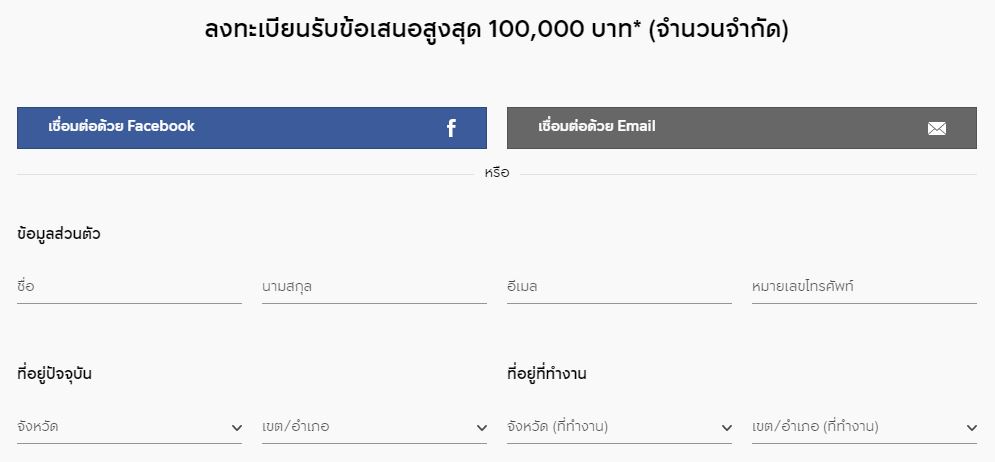The image size is (995, 462).
Task: Click the หมายเลขโทรศัพท์ phone number field
Action: [x=864, y=287]
